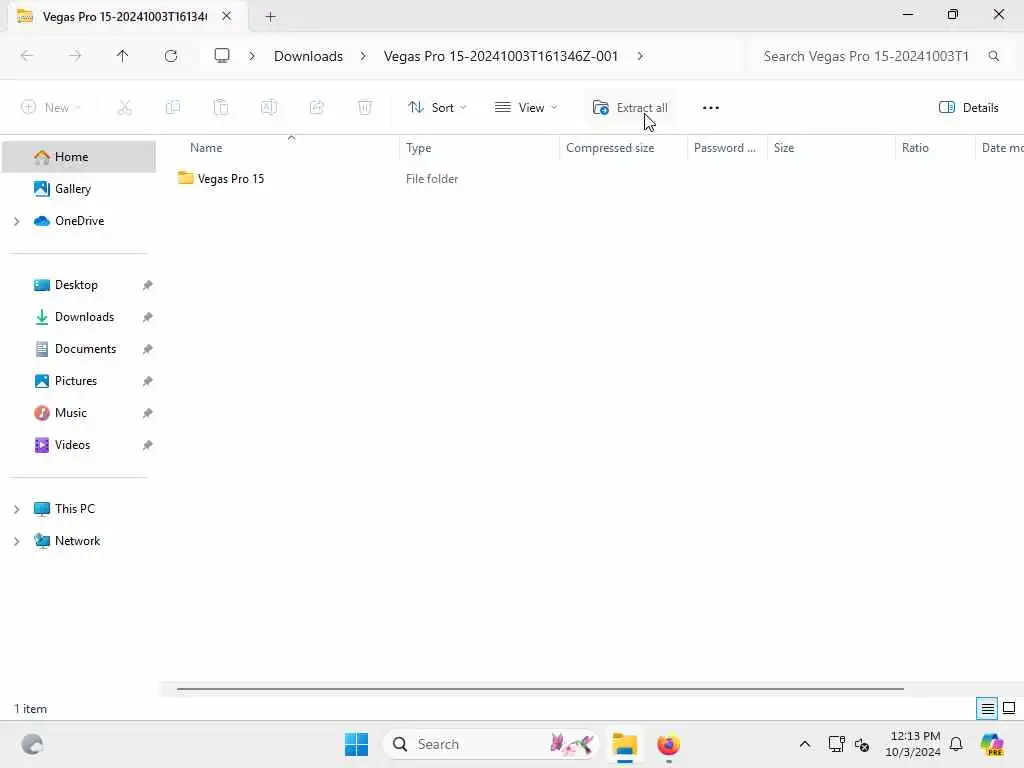1024x768 pixels.
Task: Show hidden system tray icons
Action: point(805,744)
